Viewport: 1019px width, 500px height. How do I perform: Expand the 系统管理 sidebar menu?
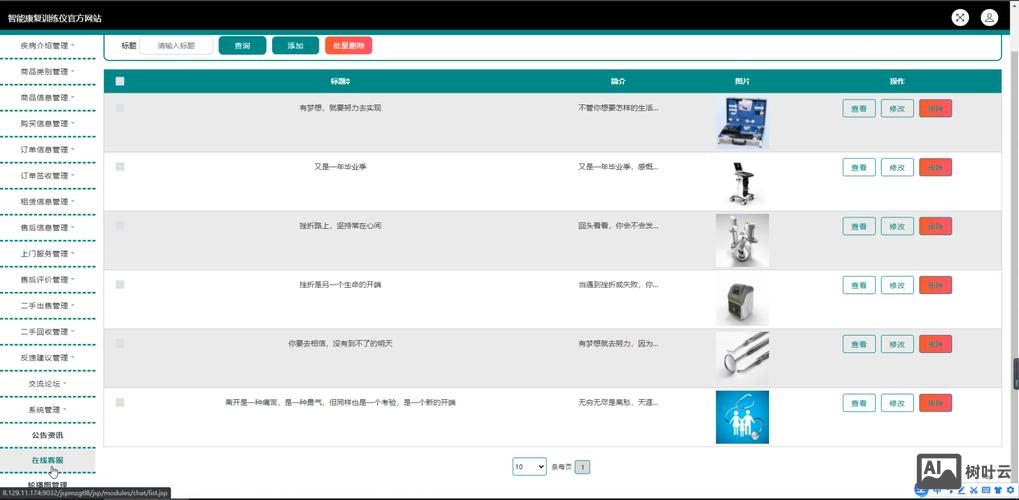(x=47, y=410)
